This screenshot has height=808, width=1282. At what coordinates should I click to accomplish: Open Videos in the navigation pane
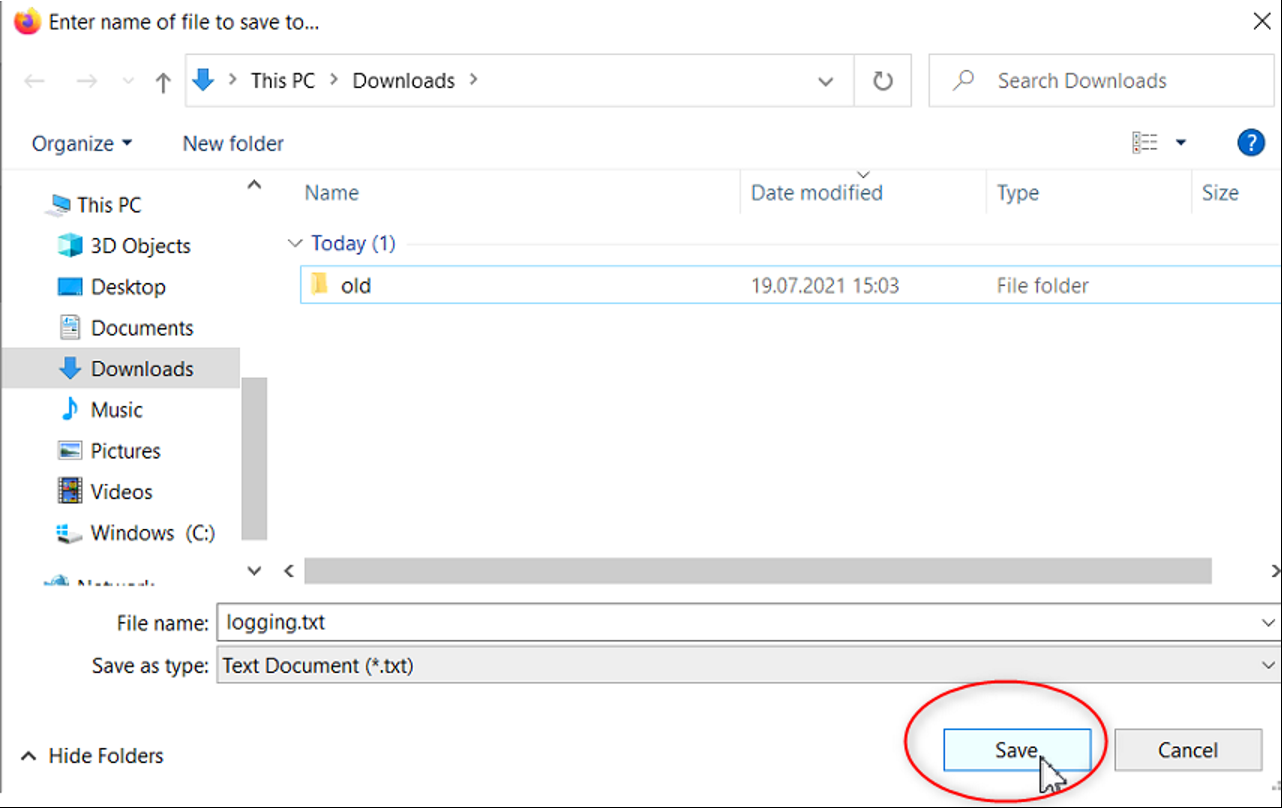(121, 492)
